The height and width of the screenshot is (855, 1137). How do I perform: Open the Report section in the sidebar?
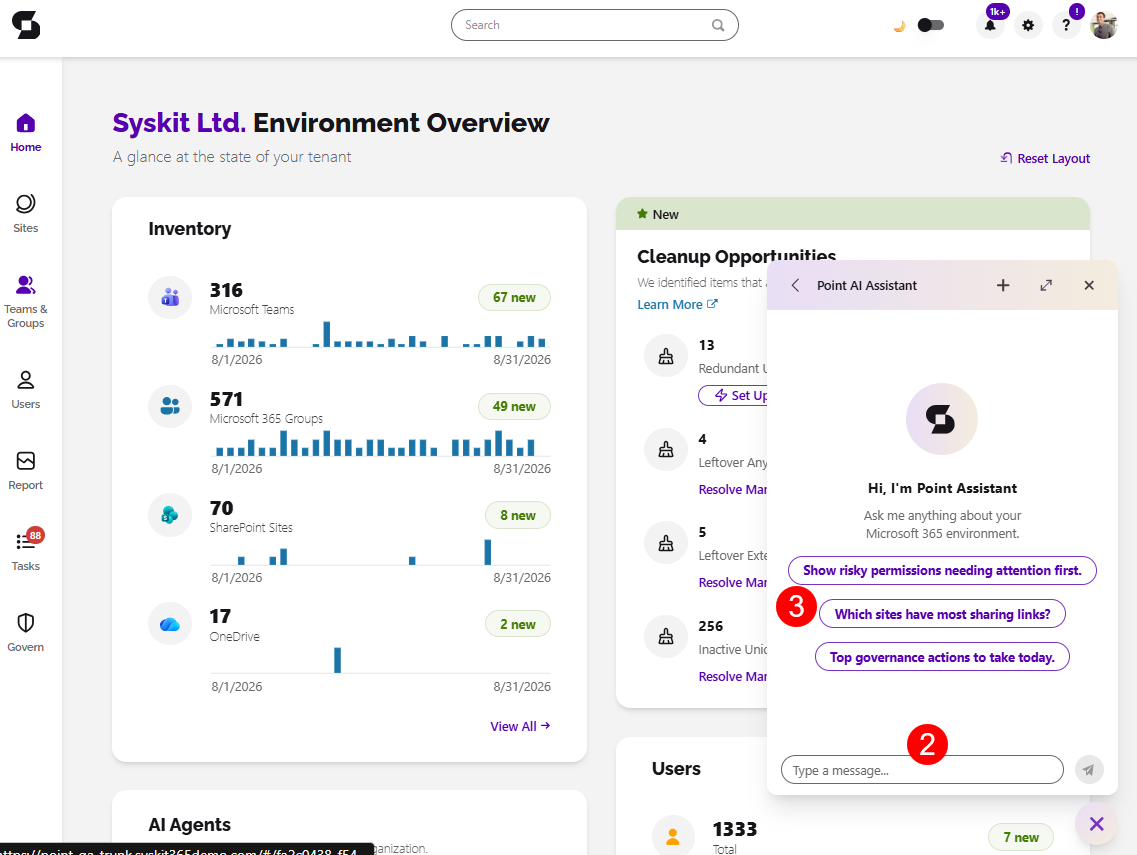[25, 471]
